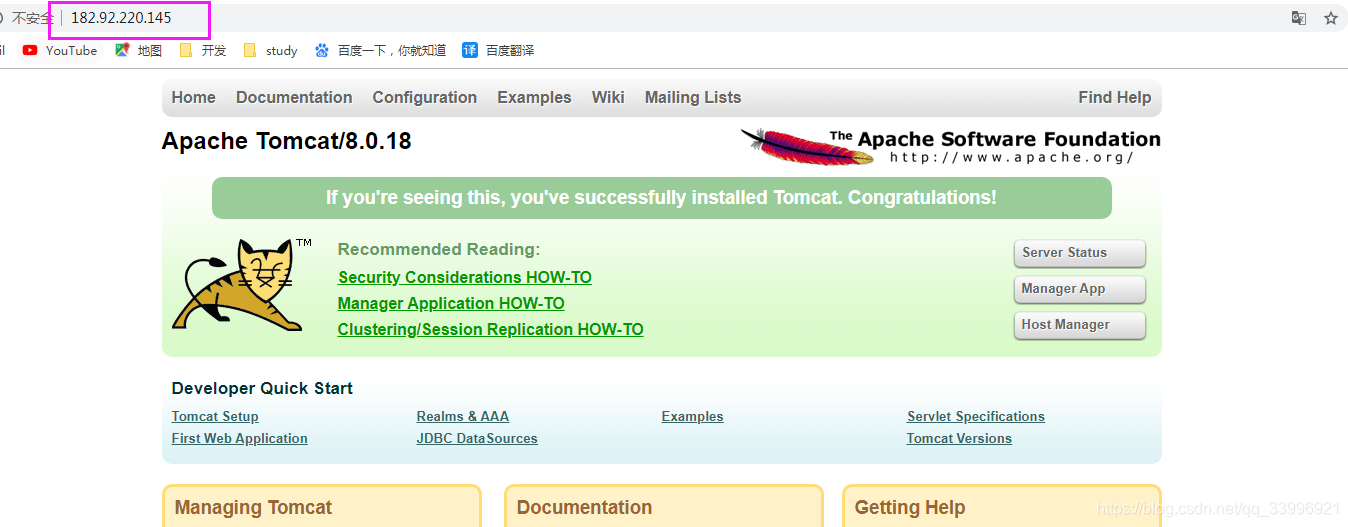Click the Managing Tomcat panel heading
Screen dimensions: 1348x527
253,507
